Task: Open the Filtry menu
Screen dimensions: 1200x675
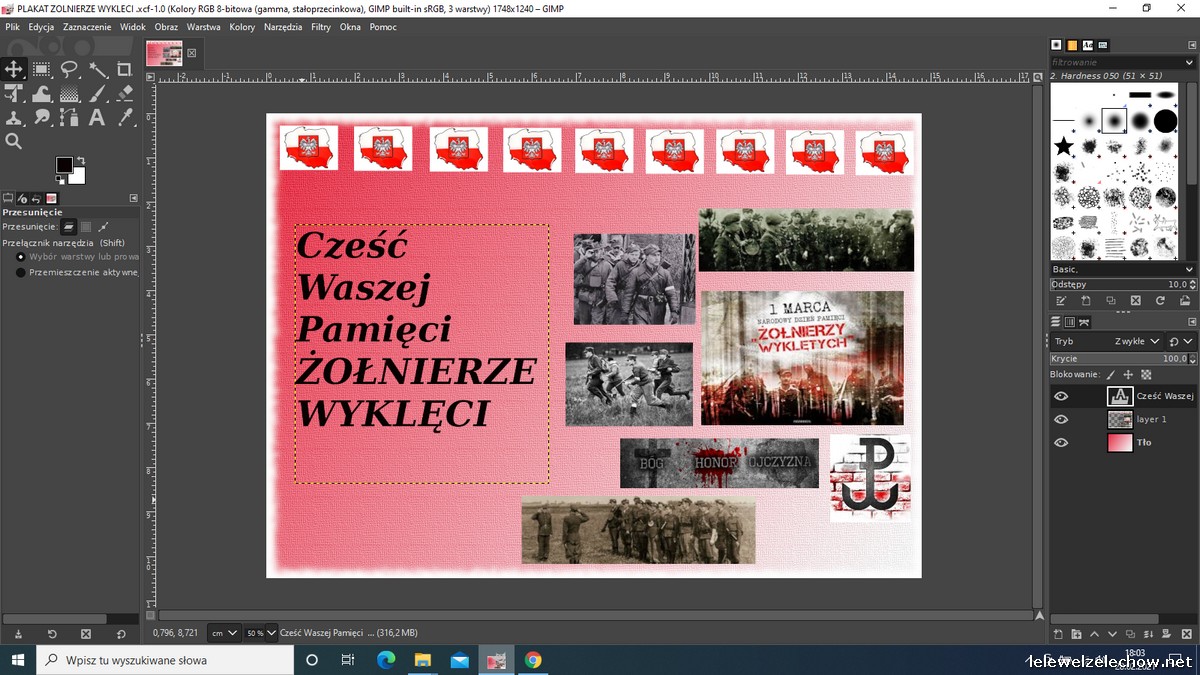Action: point(320,27)
